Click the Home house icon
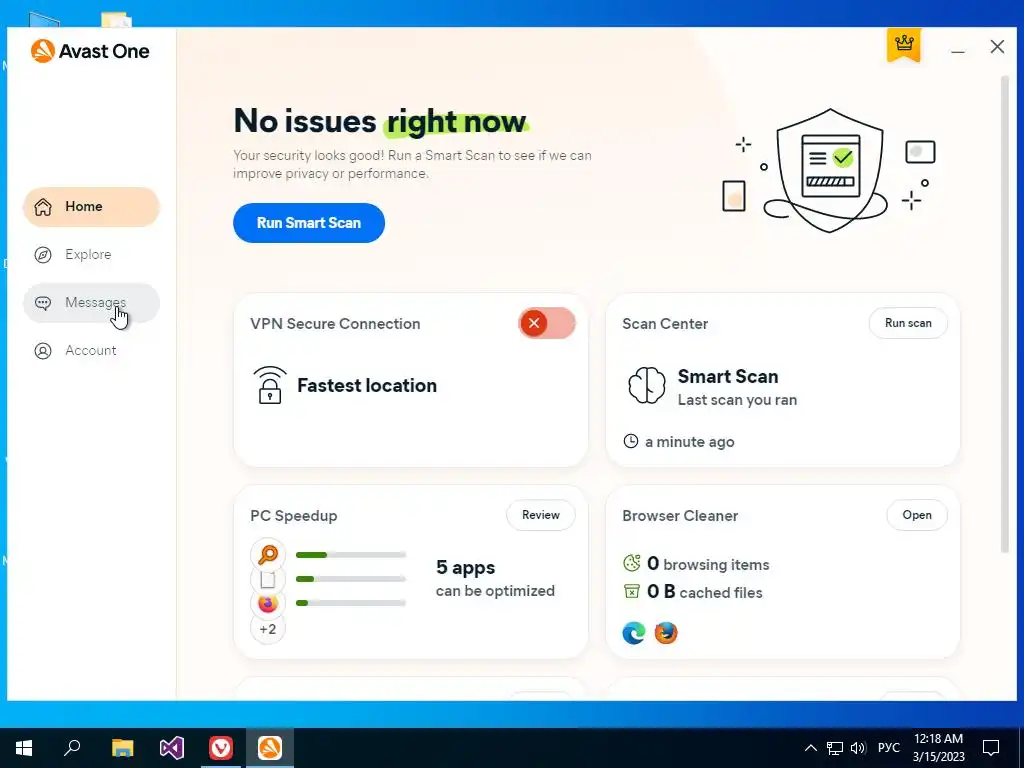 [43, 207]
